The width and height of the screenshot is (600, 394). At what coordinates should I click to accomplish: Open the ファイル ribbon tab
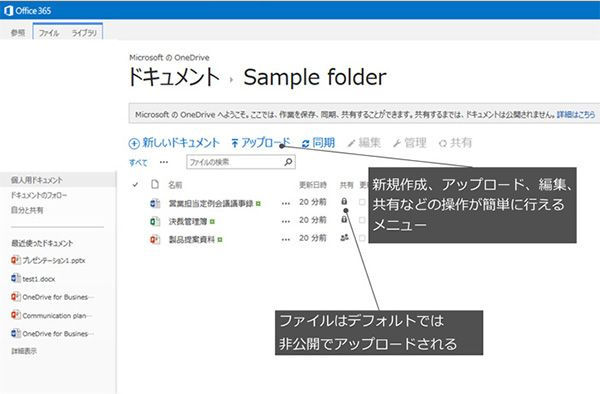click(x=49, y=33)
